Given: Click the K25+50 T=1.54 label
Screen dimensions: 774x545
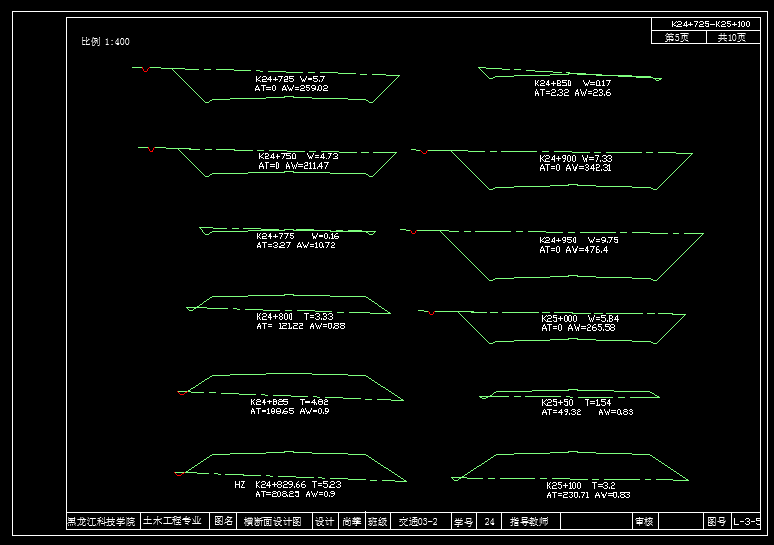Looking at the screenshot, I should click(x=576, y=402).
